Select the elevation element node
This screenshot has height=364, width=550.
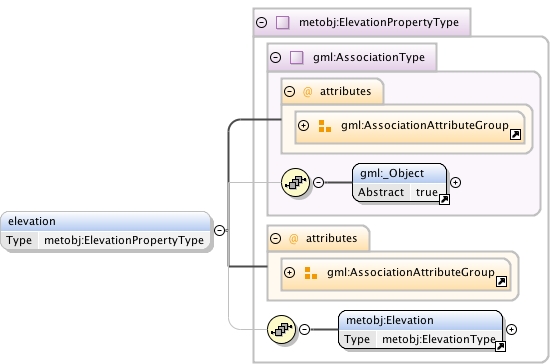(x=106, y=231)
